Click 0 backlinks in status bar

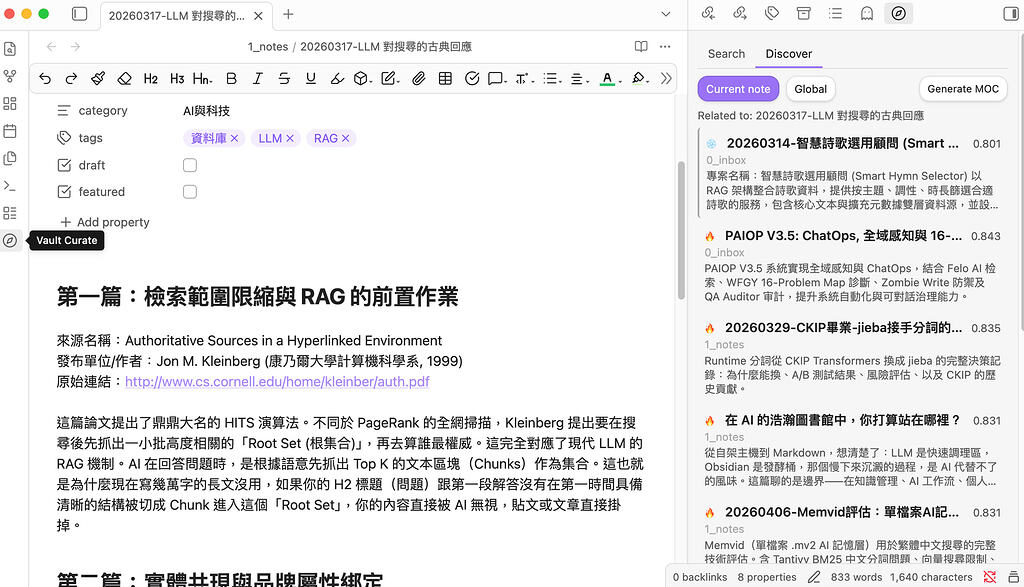[x=700, y=577]
